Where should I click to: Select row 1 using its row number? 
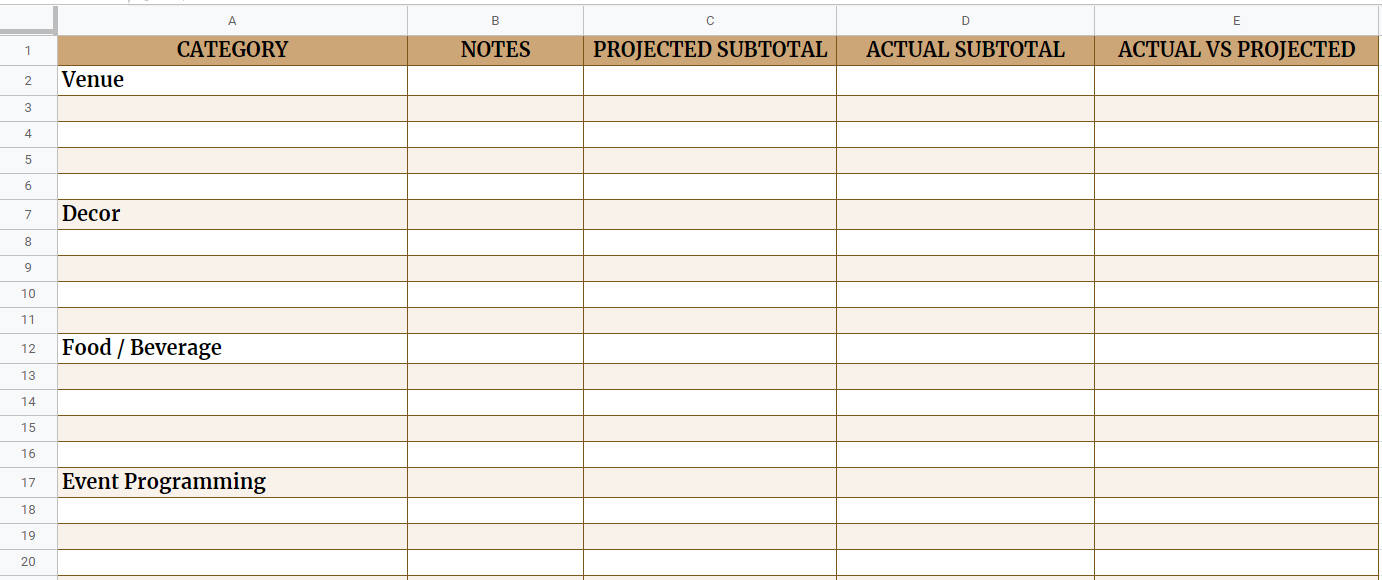(29, 49)
